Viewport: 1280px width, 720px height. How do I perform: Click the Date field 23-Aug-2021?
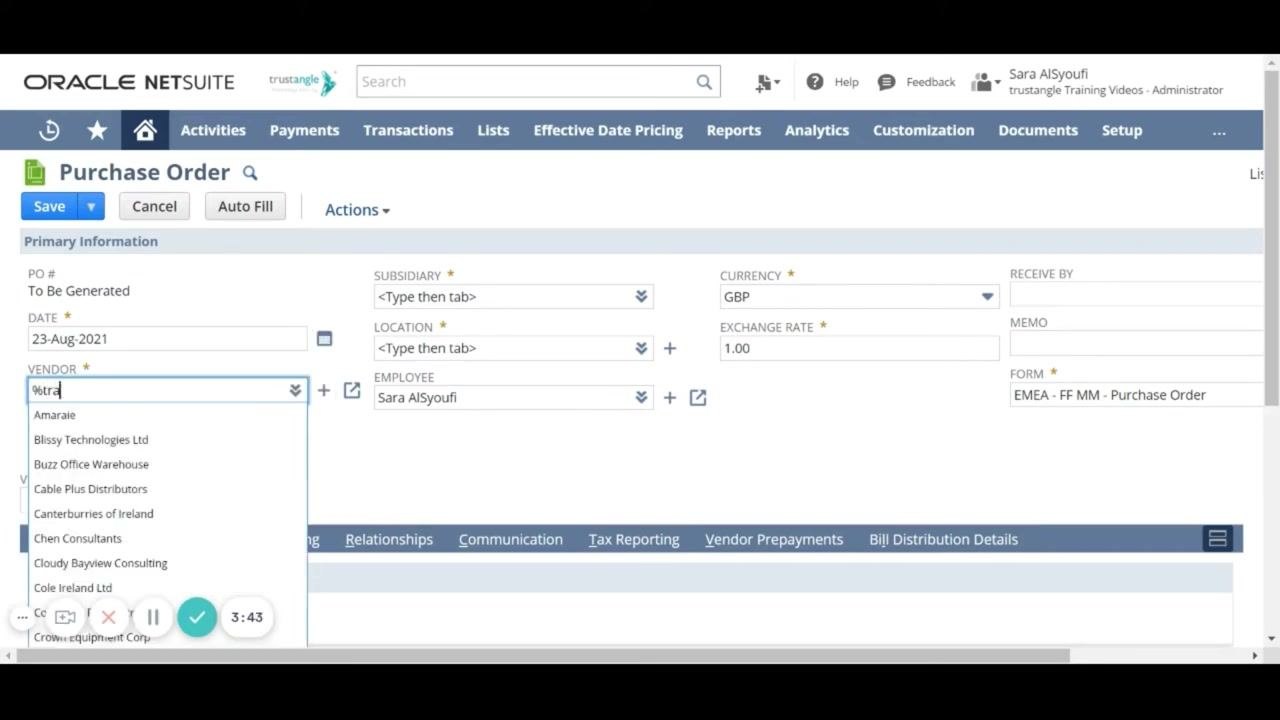point(167,339)
